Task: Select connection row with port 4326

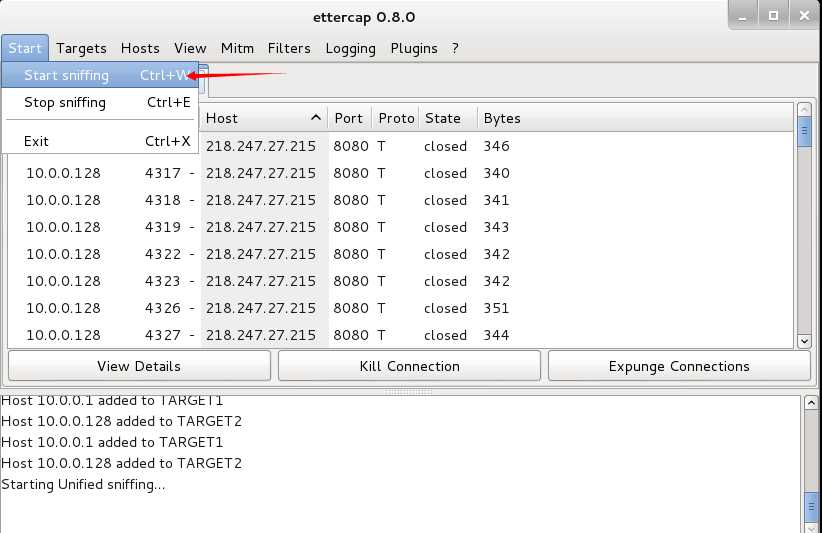Action: pos(401,308)
